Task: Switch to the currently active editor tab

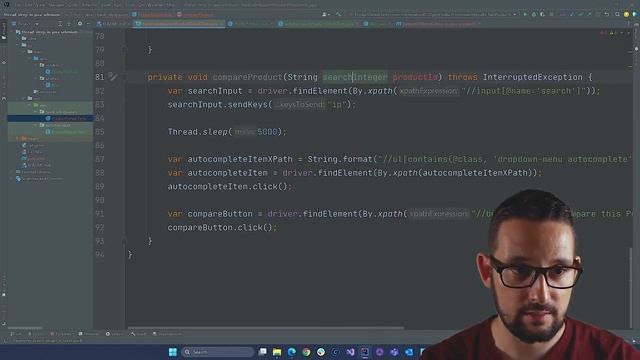Action: (180, 24)
